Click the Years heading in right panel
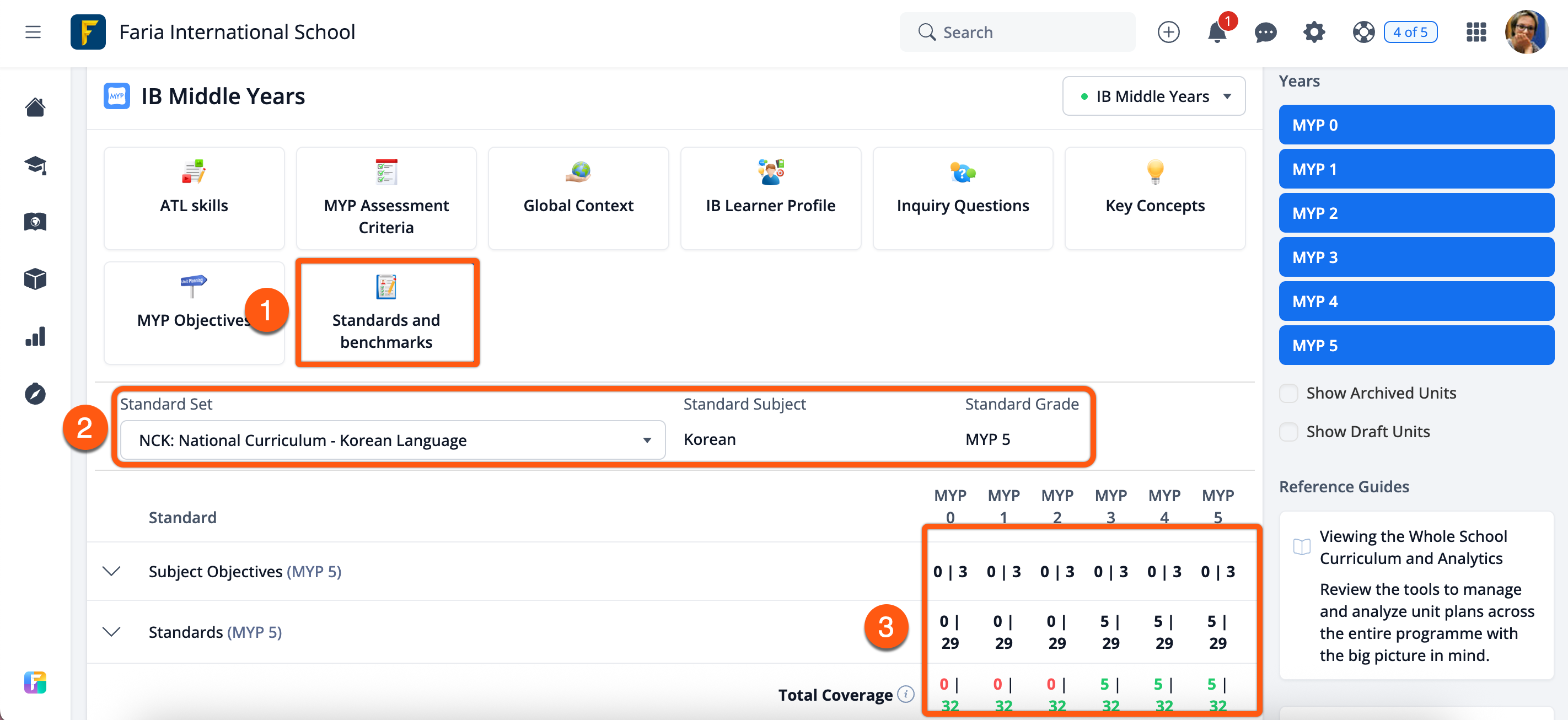 pos(1299,81)
